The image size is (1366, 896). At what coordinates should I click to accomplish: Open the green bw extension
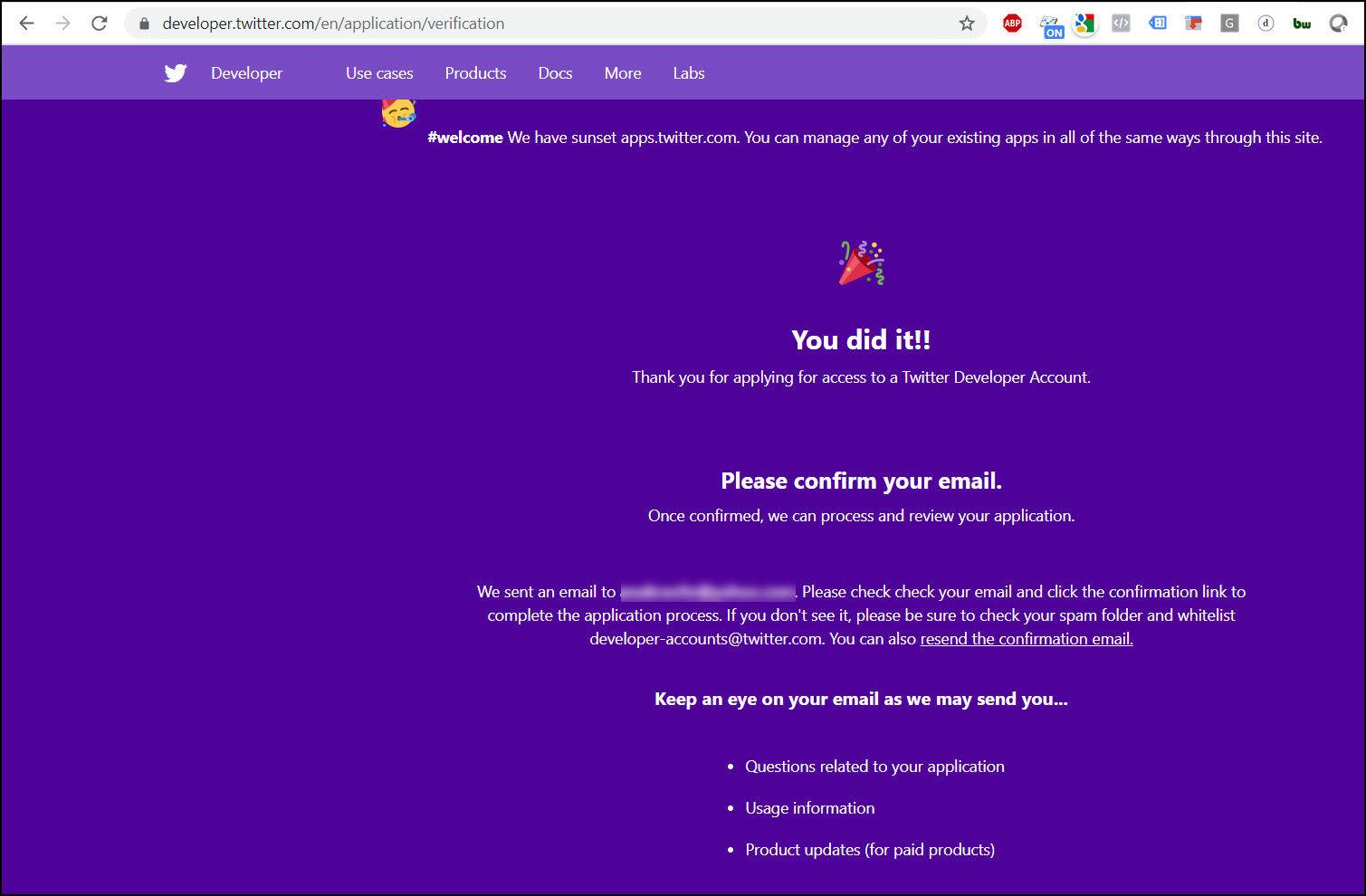click(x=1302, y=24)
